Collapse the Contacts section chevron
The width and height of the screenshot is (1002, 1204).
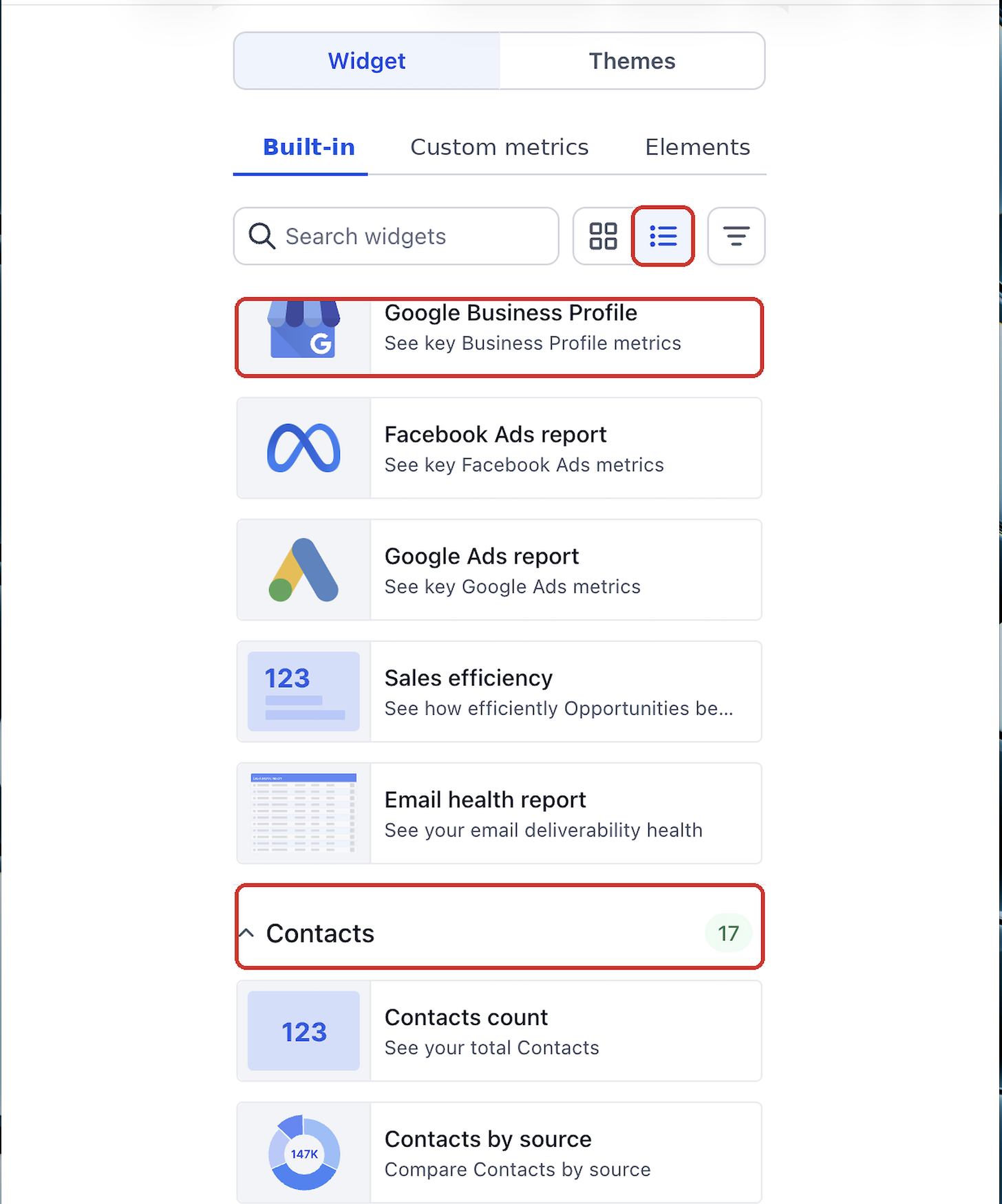point(246,933)
